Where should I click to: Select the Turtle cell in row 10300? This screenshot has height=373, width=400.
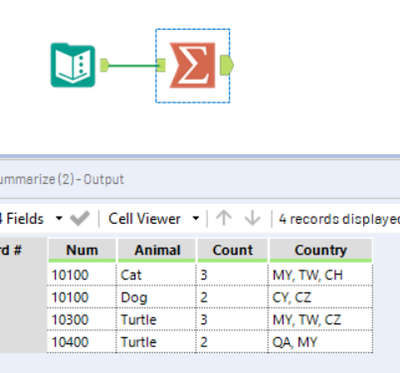(156, 320)
